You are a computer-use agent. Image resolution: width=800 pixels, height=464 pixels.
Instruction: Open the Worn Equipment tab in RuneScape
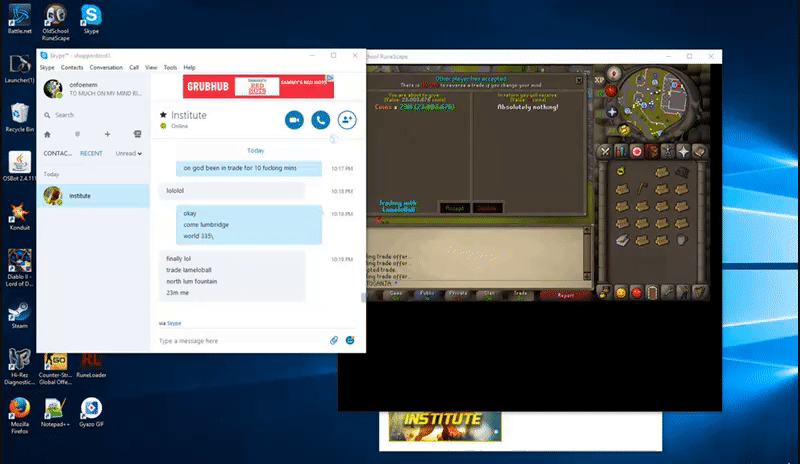(x=668, y=151)
